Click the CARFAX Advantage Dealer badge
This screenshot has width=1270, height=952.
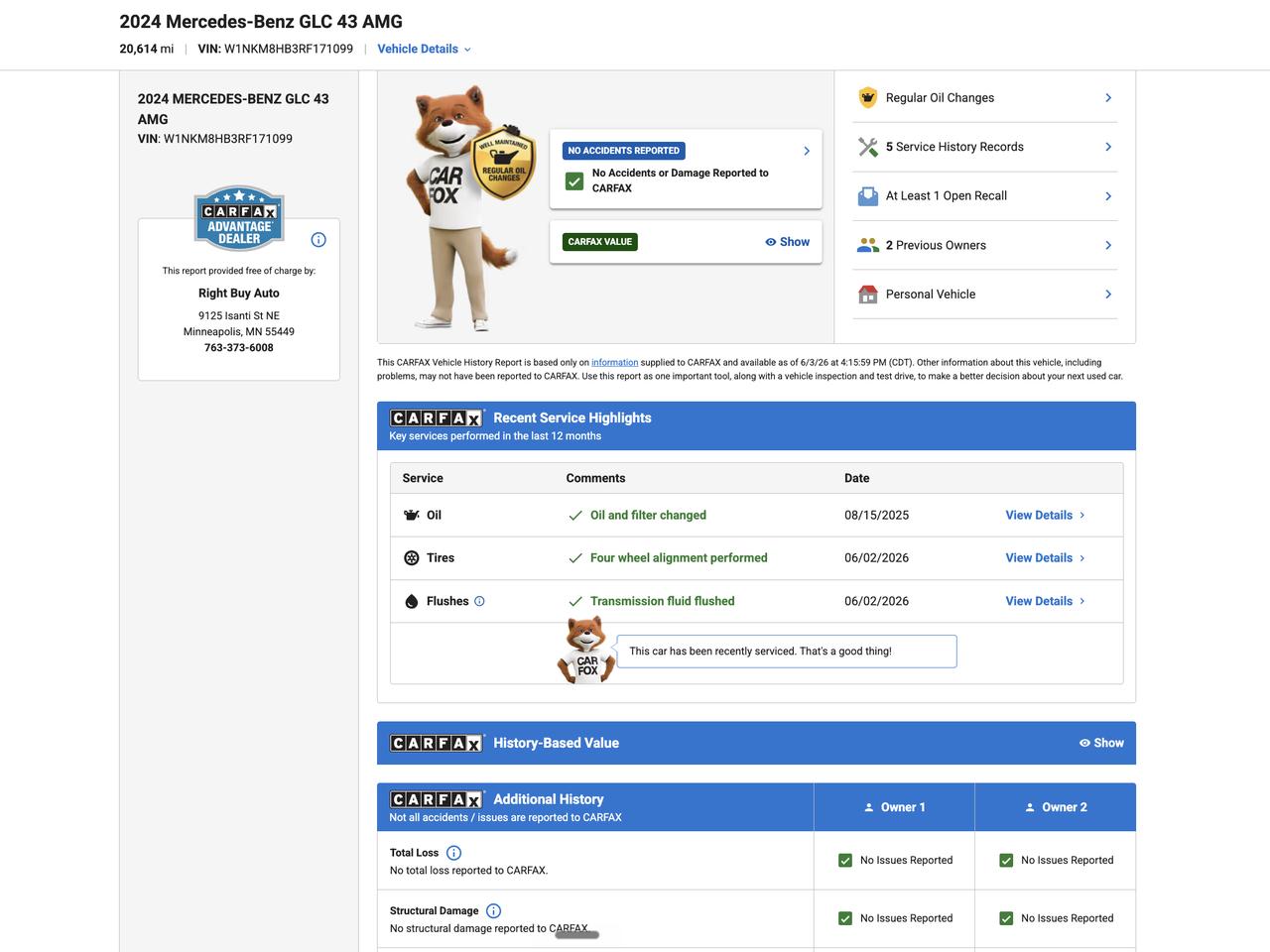[239, 218]
